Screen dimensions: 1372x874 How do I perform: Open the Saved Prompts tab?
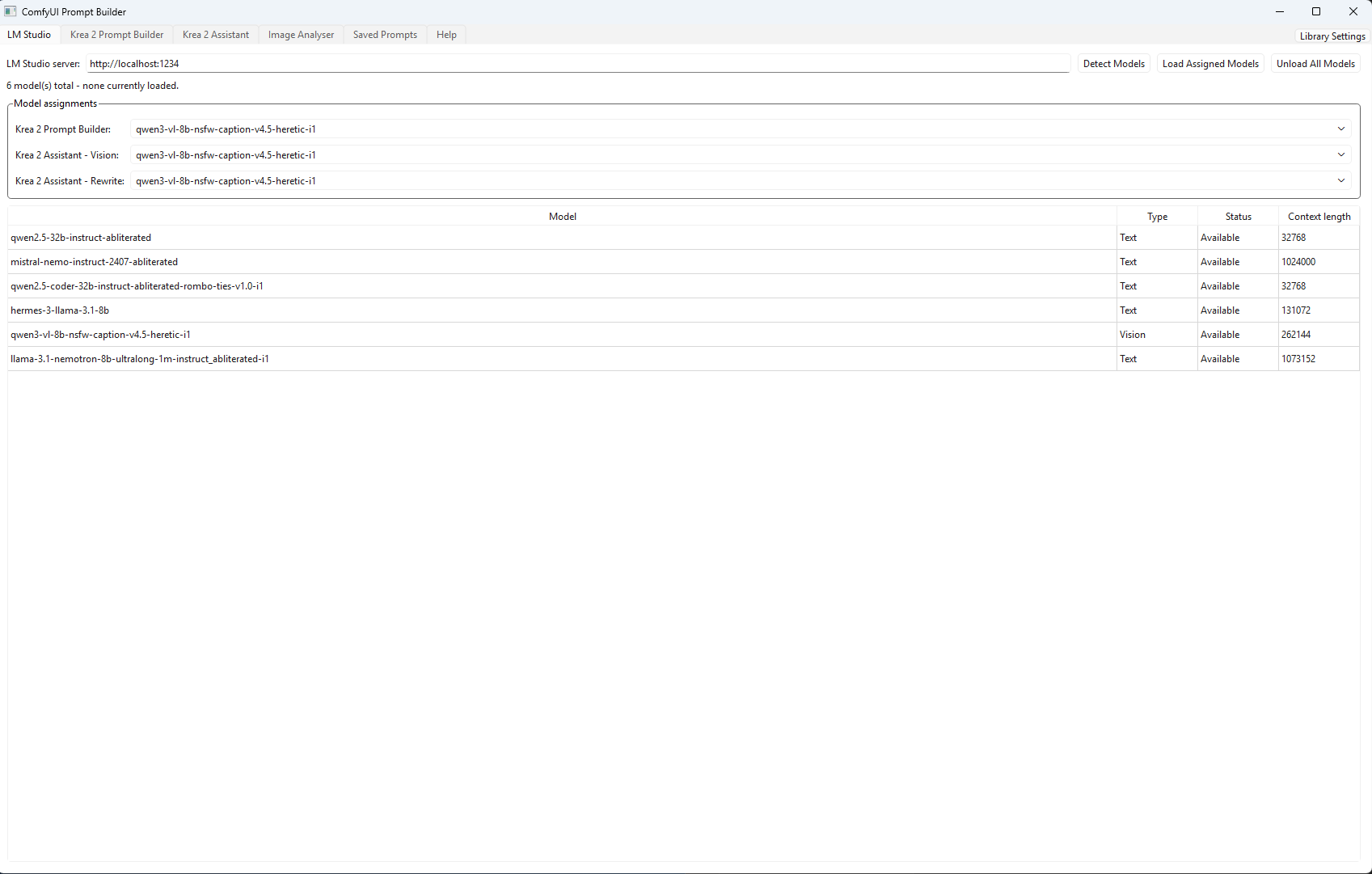pyautogui.click(x=385, y=35)
